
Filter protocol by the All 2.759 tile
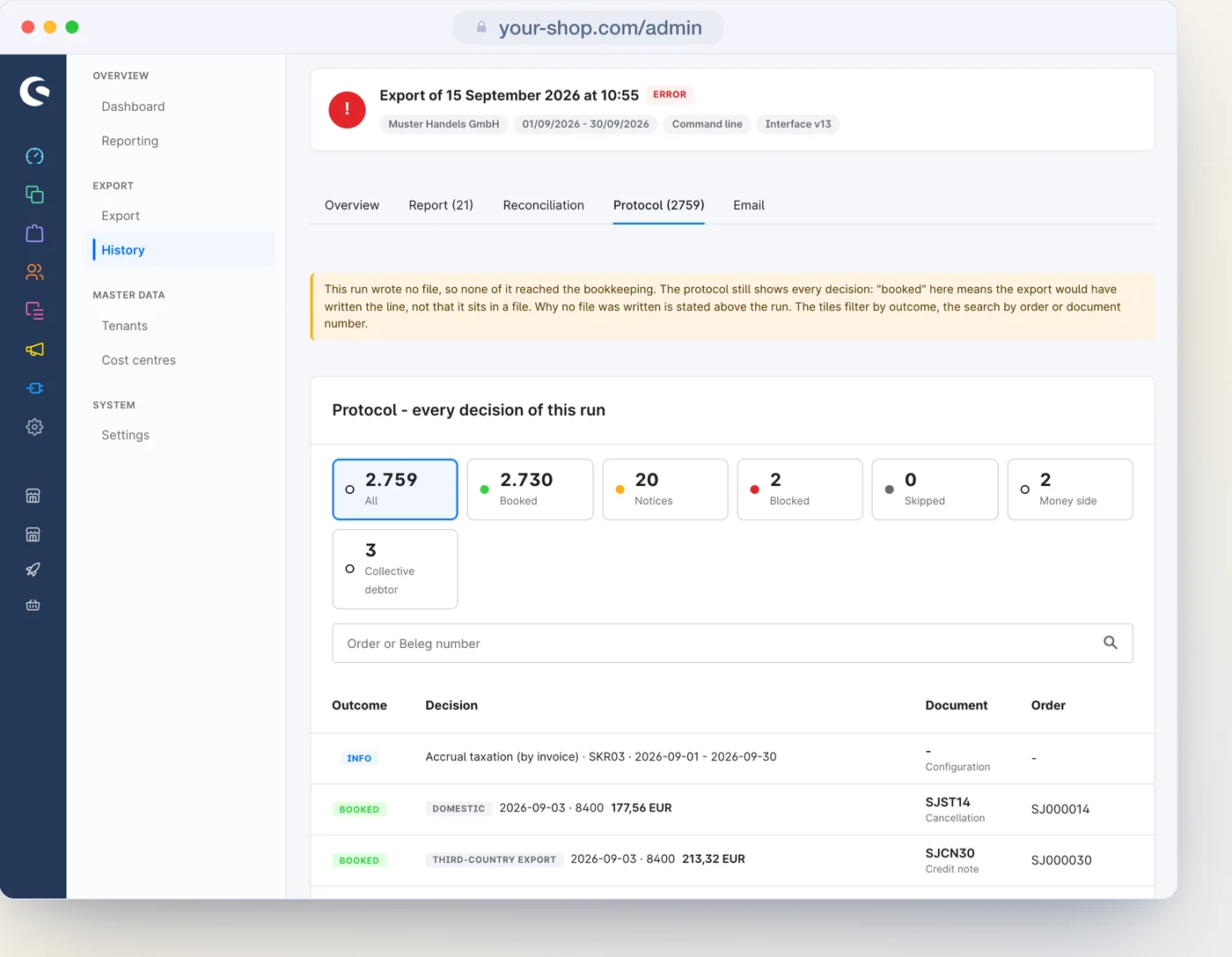(395, 490)
